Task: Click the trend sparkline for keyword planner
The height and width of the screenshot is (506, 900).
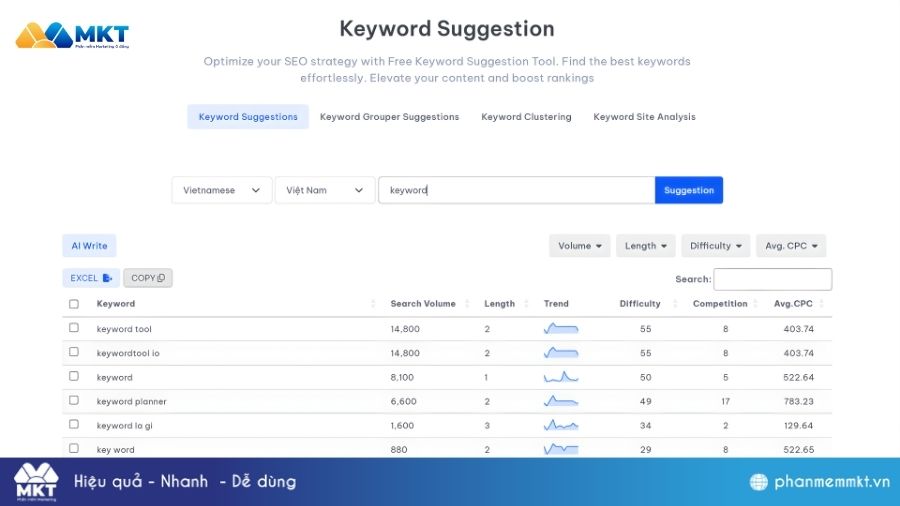Action: 561,401
